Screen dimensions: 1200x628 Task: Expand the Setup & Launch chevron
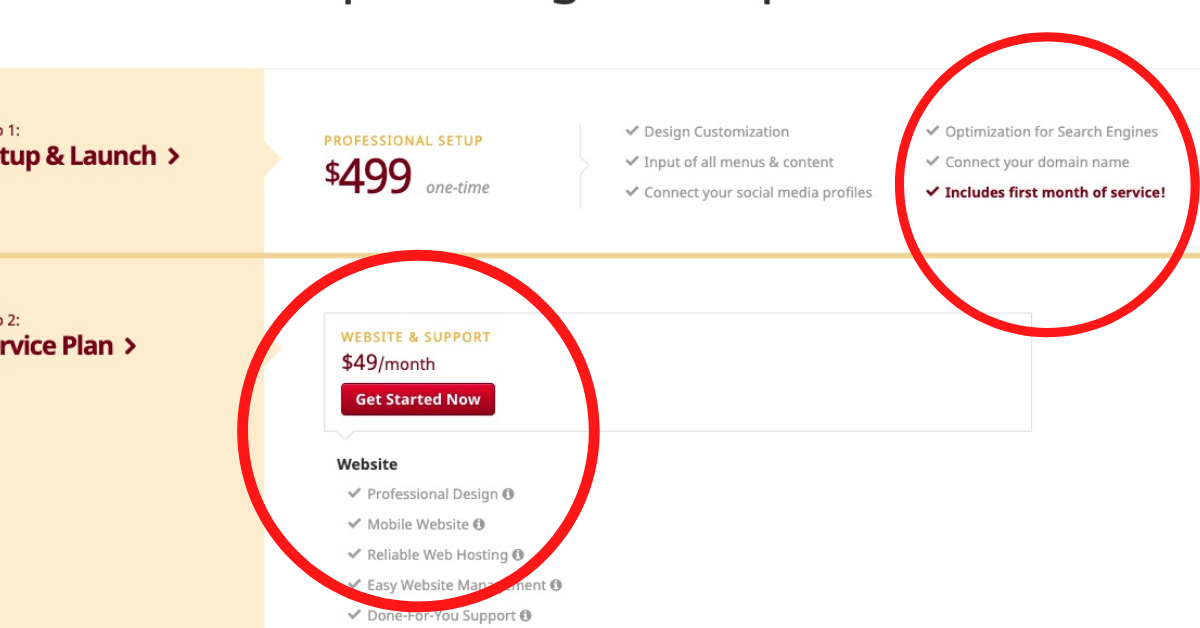(x=173, y=156)
